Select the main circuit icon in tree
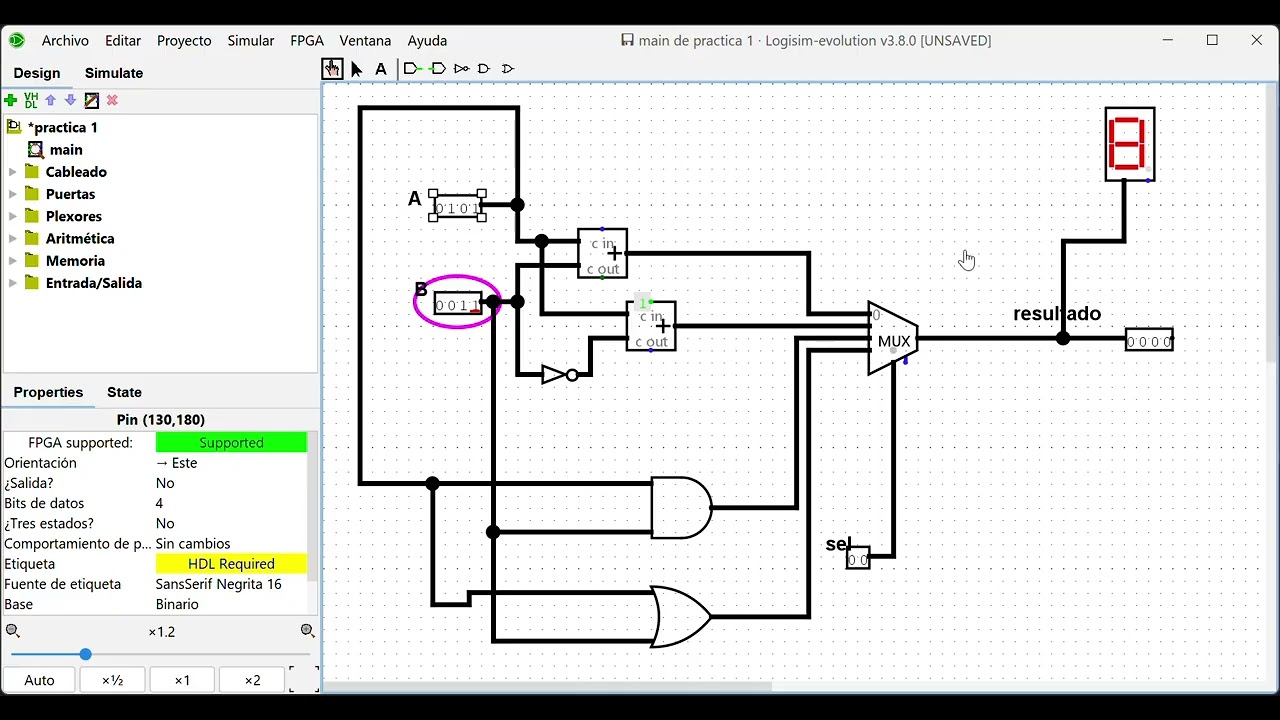 point(36,150)
